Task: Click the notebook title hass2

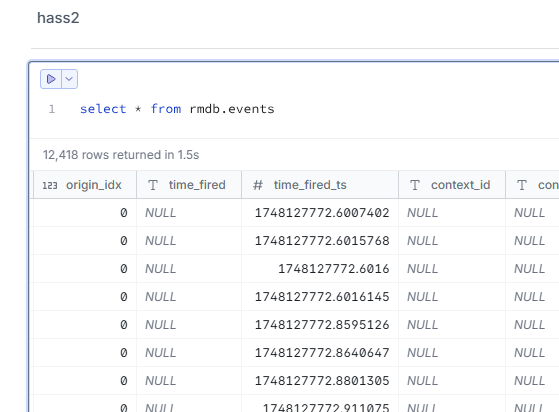Action: (58, 18)
